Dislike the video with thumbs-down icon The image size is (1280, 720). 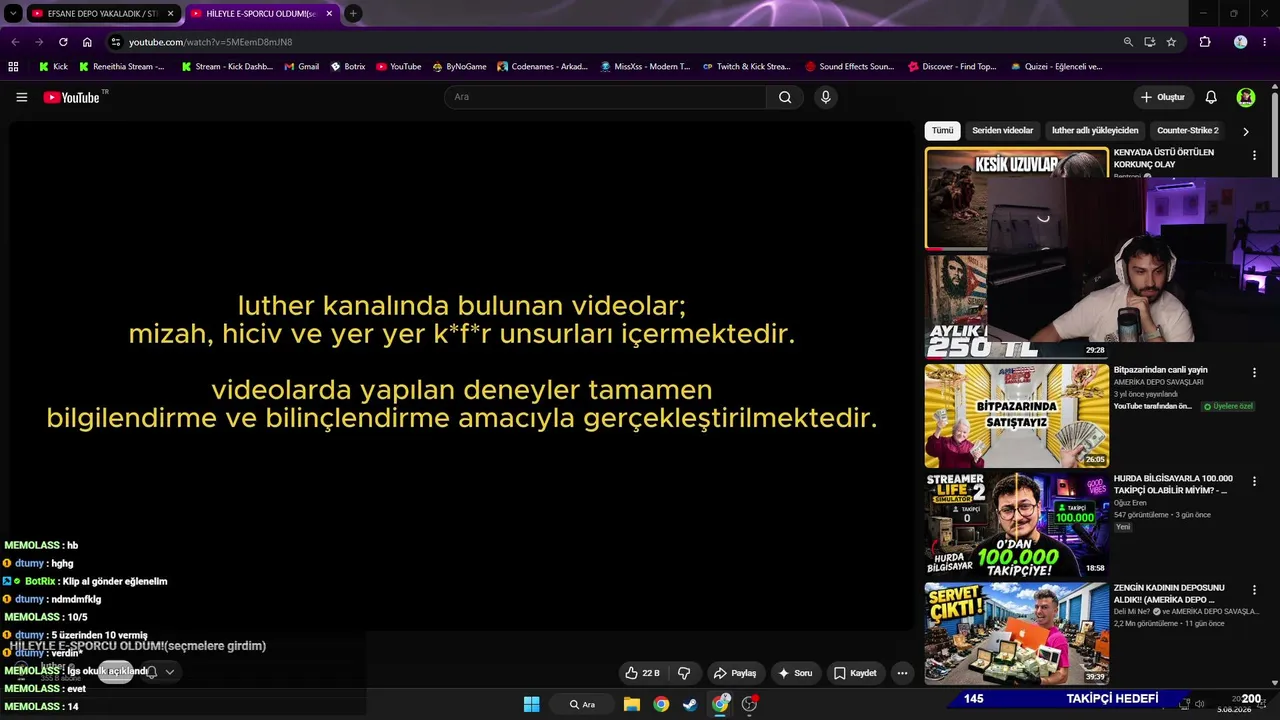[684, 673]
